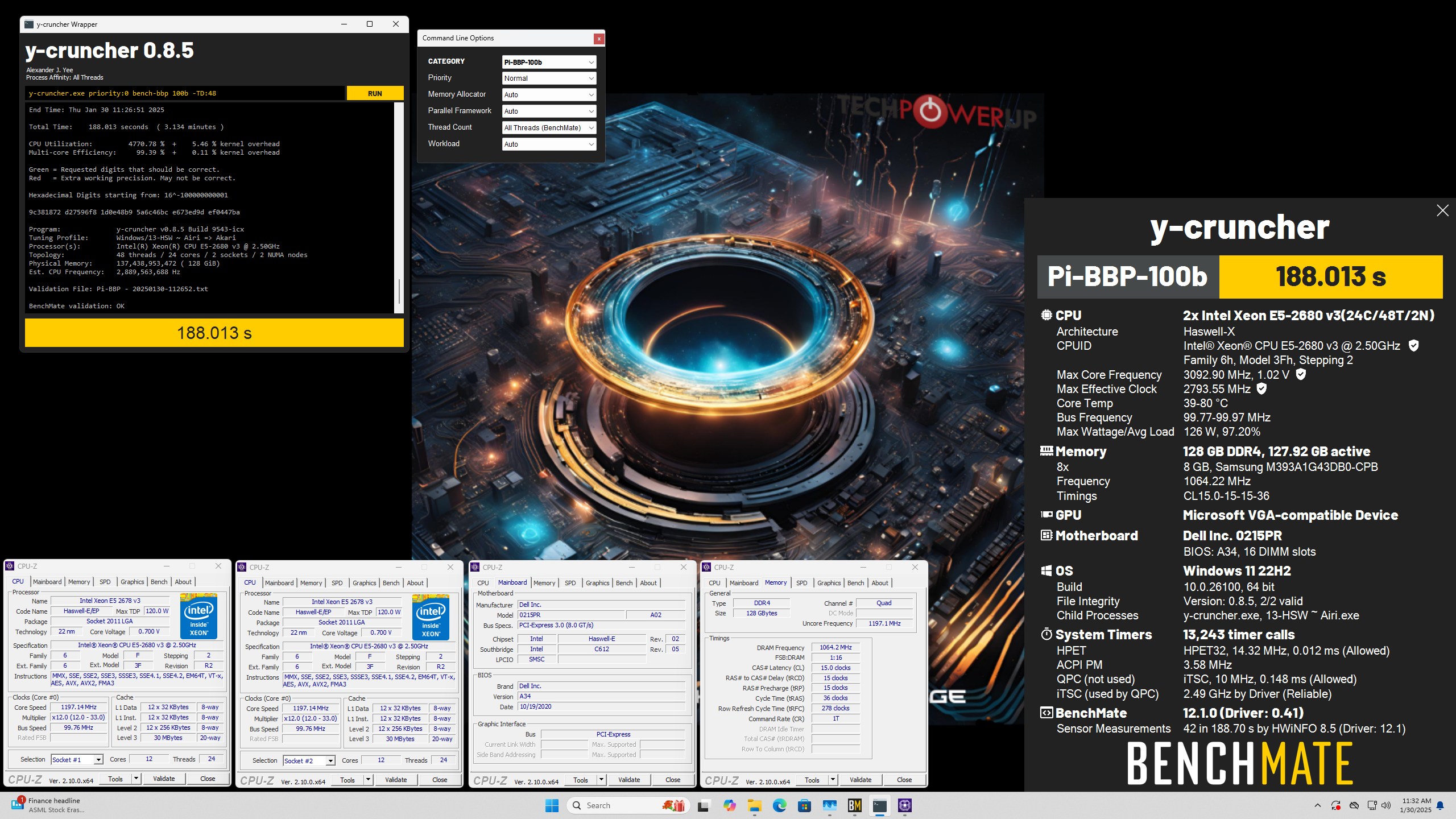The height and width of the screenshot is (819, 1456).
Task: Click the 'CL15.0-15-15-36' timings value
Action: 1226,496
